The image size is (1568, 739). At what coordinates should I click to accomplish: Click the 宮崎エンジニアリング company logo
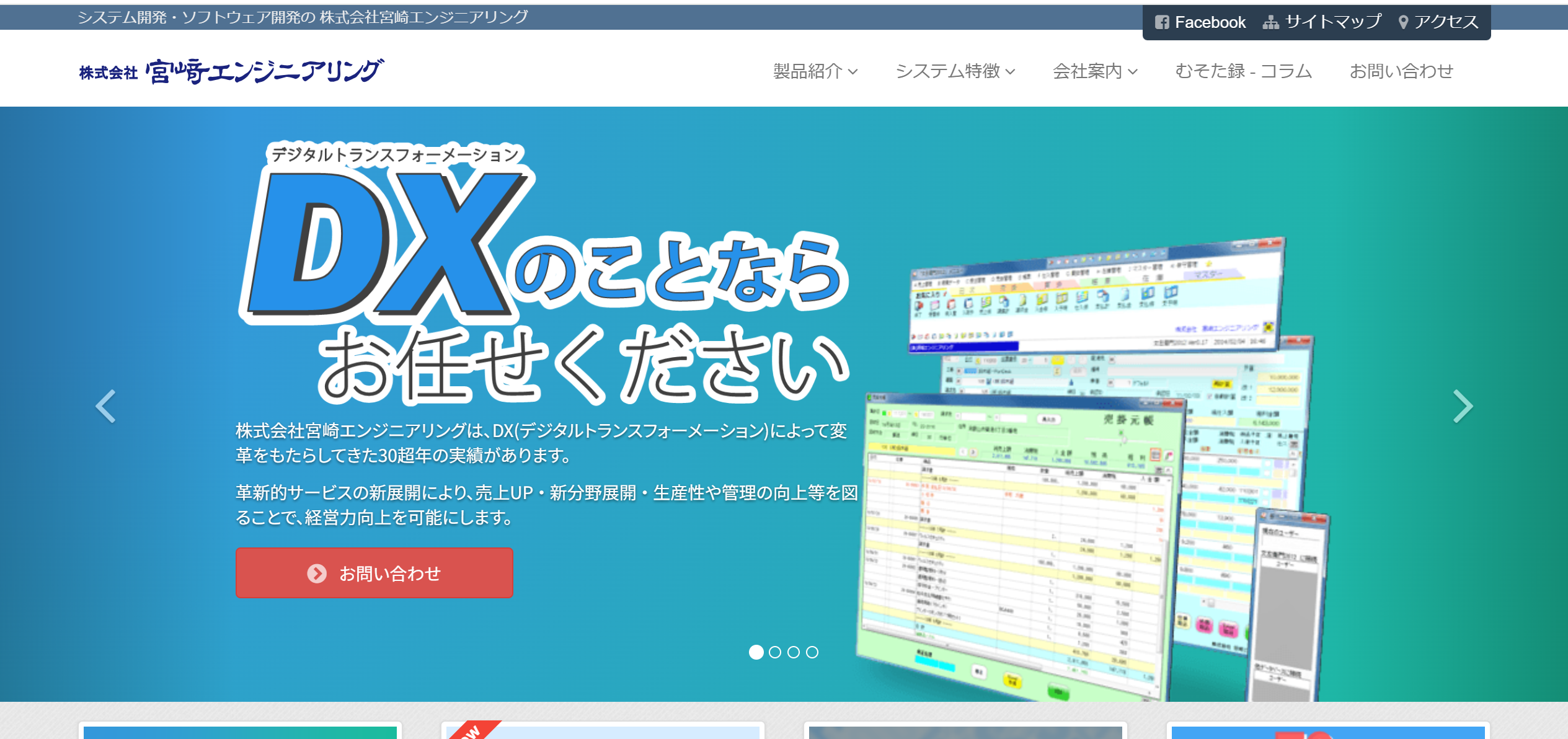point(231,71)
